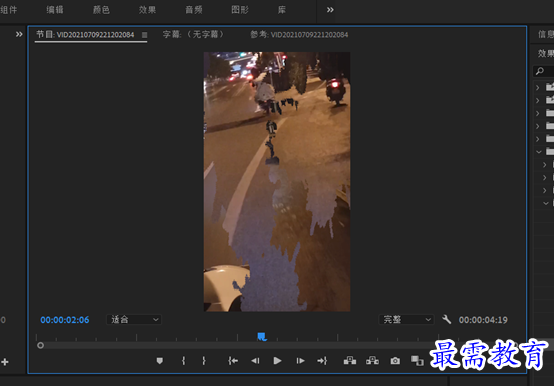Open the 完整 playback resolution dropdown
Screen dimensions: 554x386
[406, 320]
